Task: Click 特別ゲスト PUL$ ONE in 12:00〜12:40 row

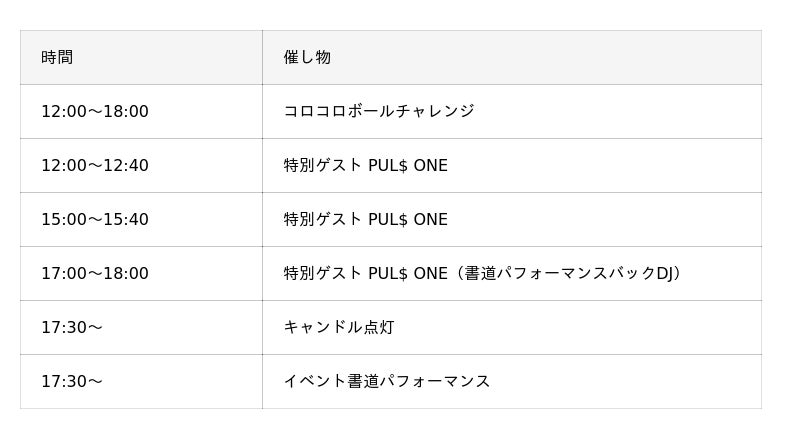Action: (365, 165)
